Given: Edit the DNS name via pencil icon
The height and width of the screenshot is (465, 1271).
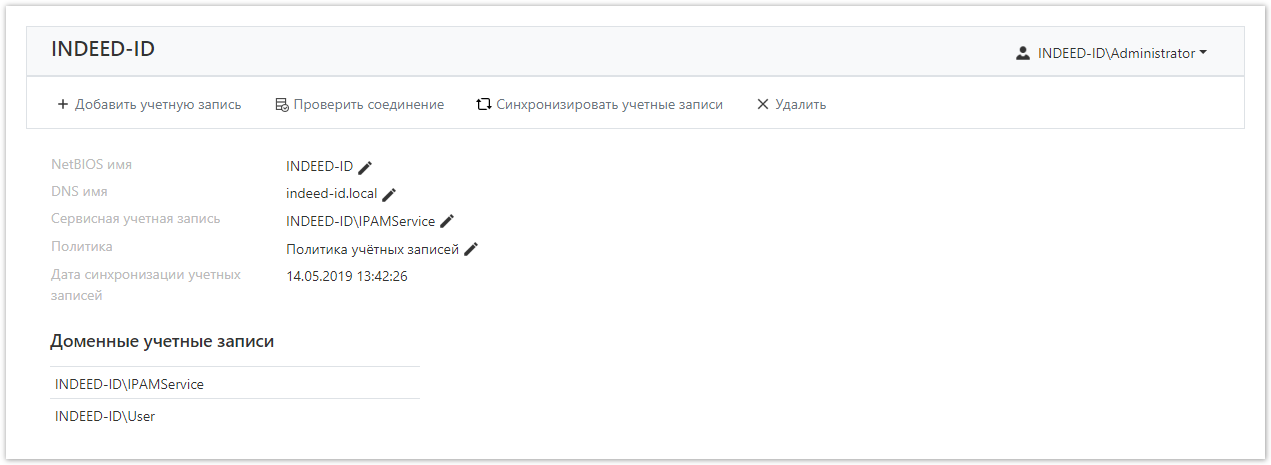Looking at the screenshot, I should pyautogui.click(x=390, y=194).
